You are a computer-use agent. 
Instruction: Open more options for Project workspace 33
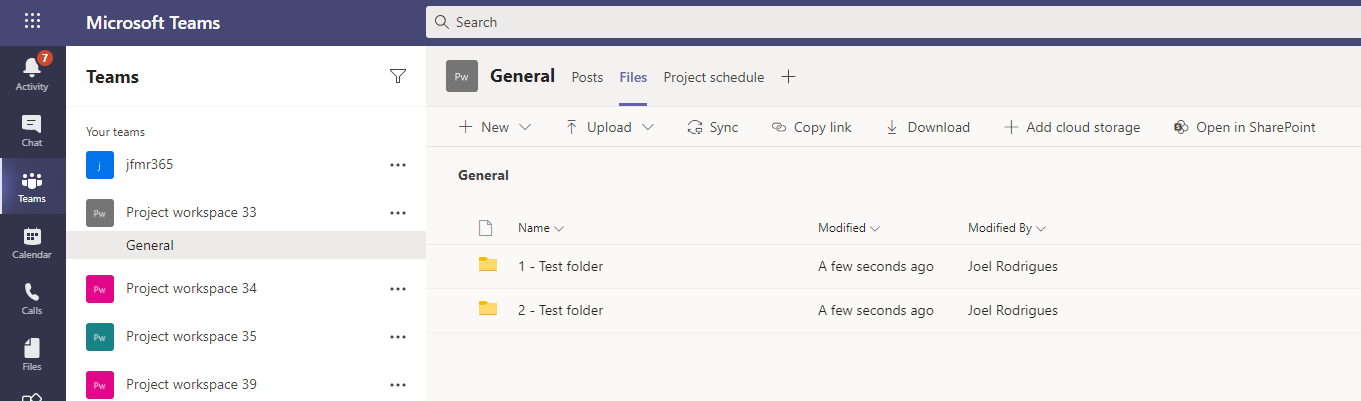(398, 212)
